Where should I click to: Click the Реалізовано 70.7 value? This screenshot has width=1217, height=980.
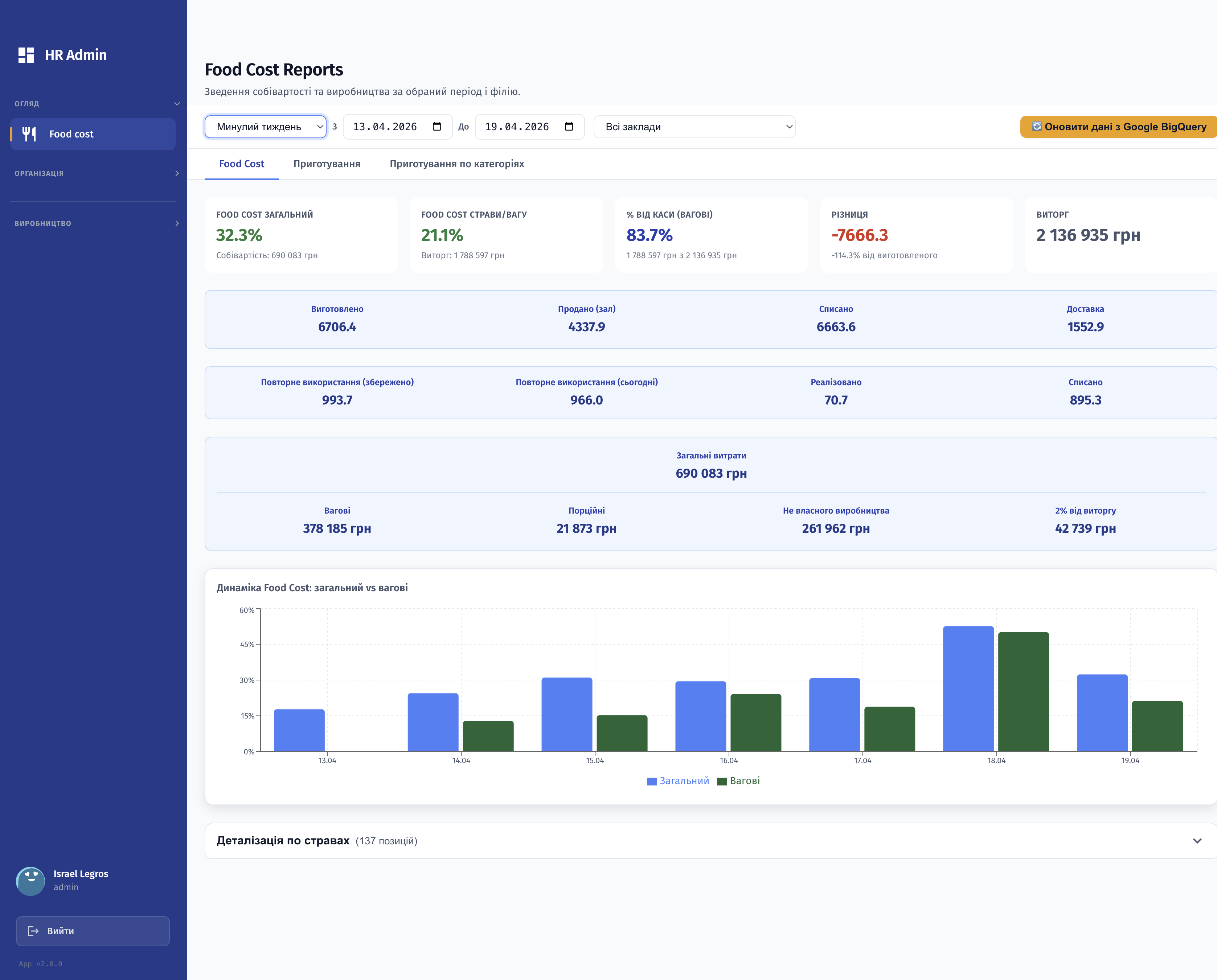coord(836,400)
